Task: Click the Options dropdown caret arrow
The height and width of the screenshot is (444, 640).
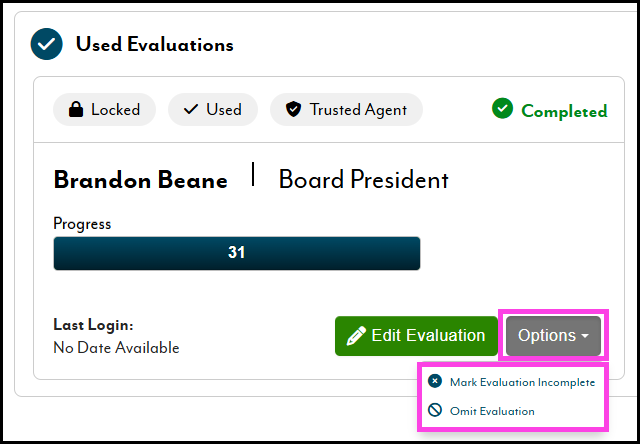Action: point(585,337)
